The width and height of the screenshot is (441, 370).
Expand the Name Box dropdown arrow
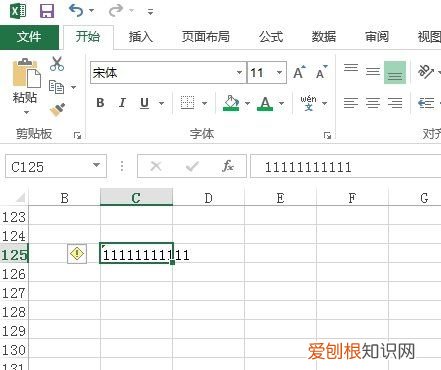tap(97, 165)
